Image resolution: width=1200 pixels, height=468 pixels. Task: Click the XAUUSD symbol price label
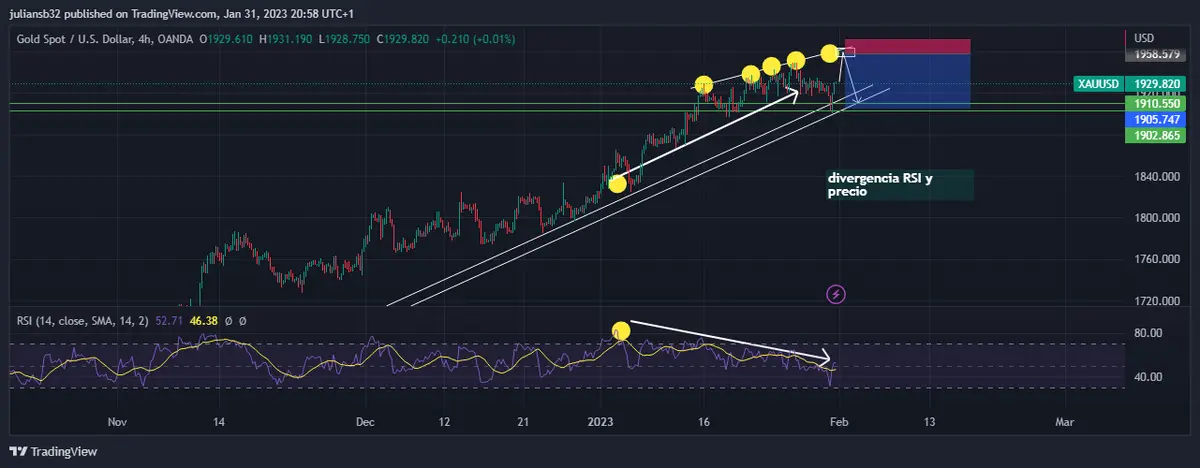(x=1097, y=84)
